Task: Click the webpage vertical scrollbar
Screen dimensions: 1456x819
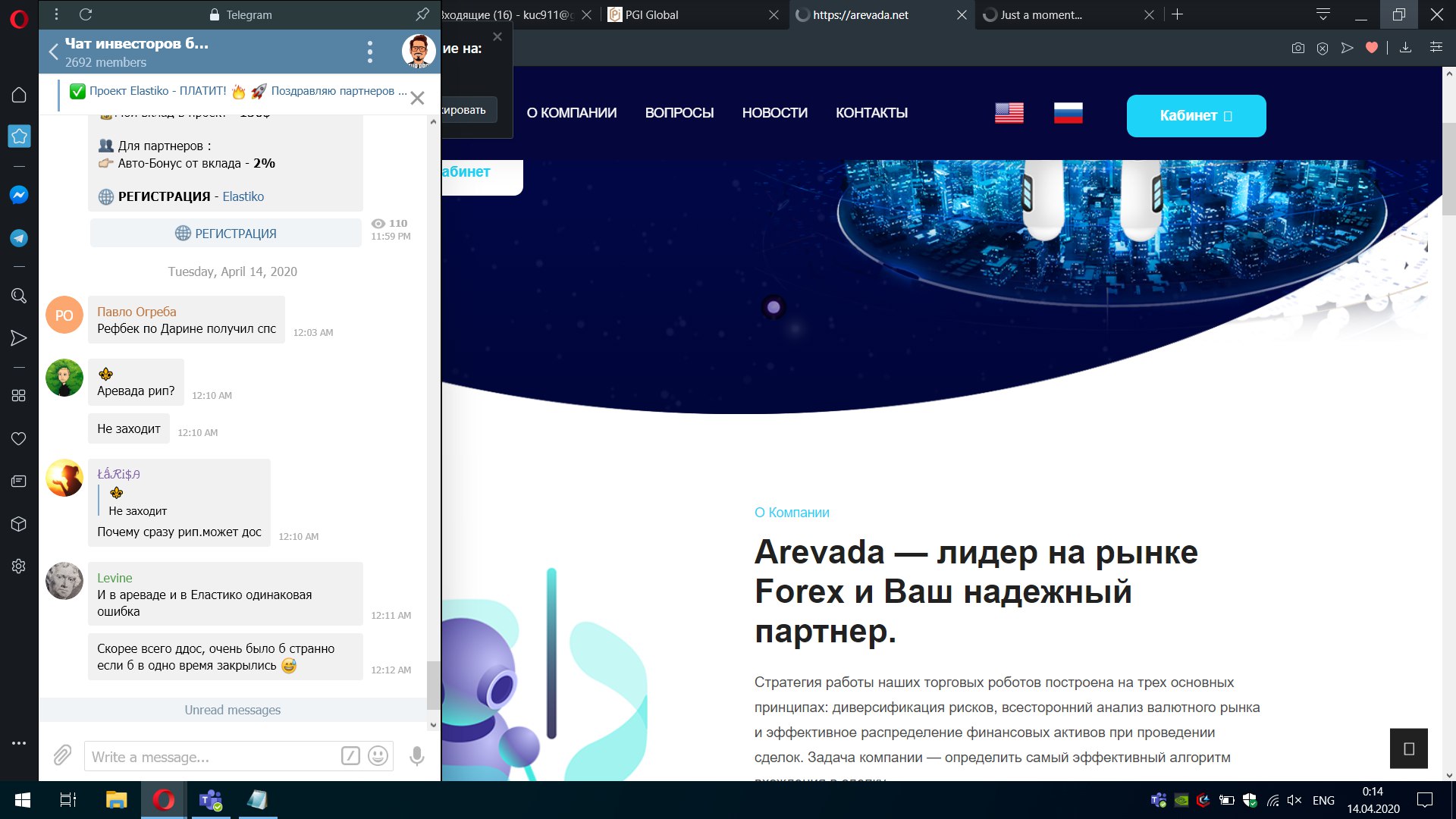Action: coord(1448,168)
